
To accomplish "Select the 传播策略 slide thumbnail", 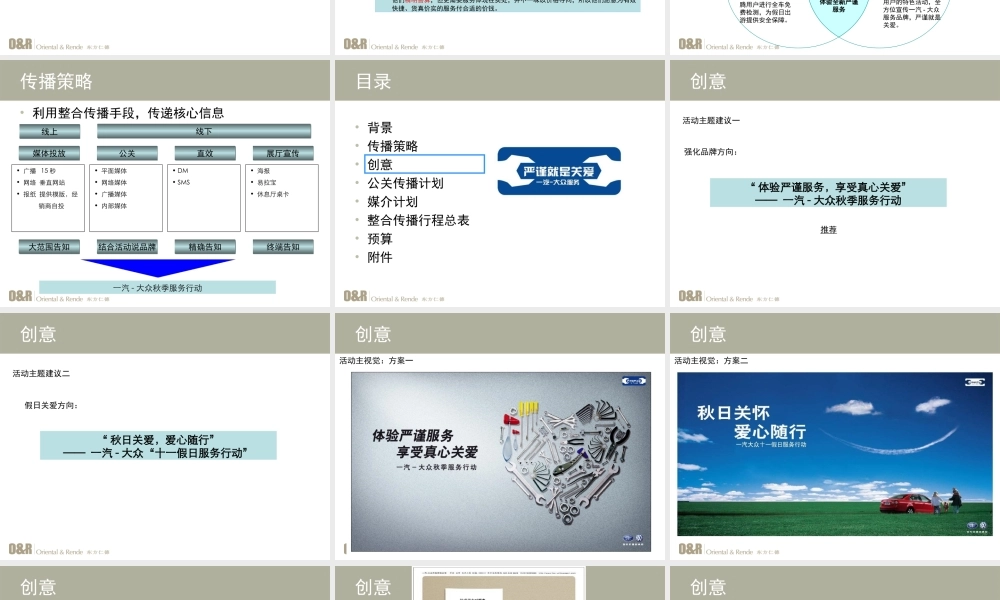I will [x=165, y=183].
